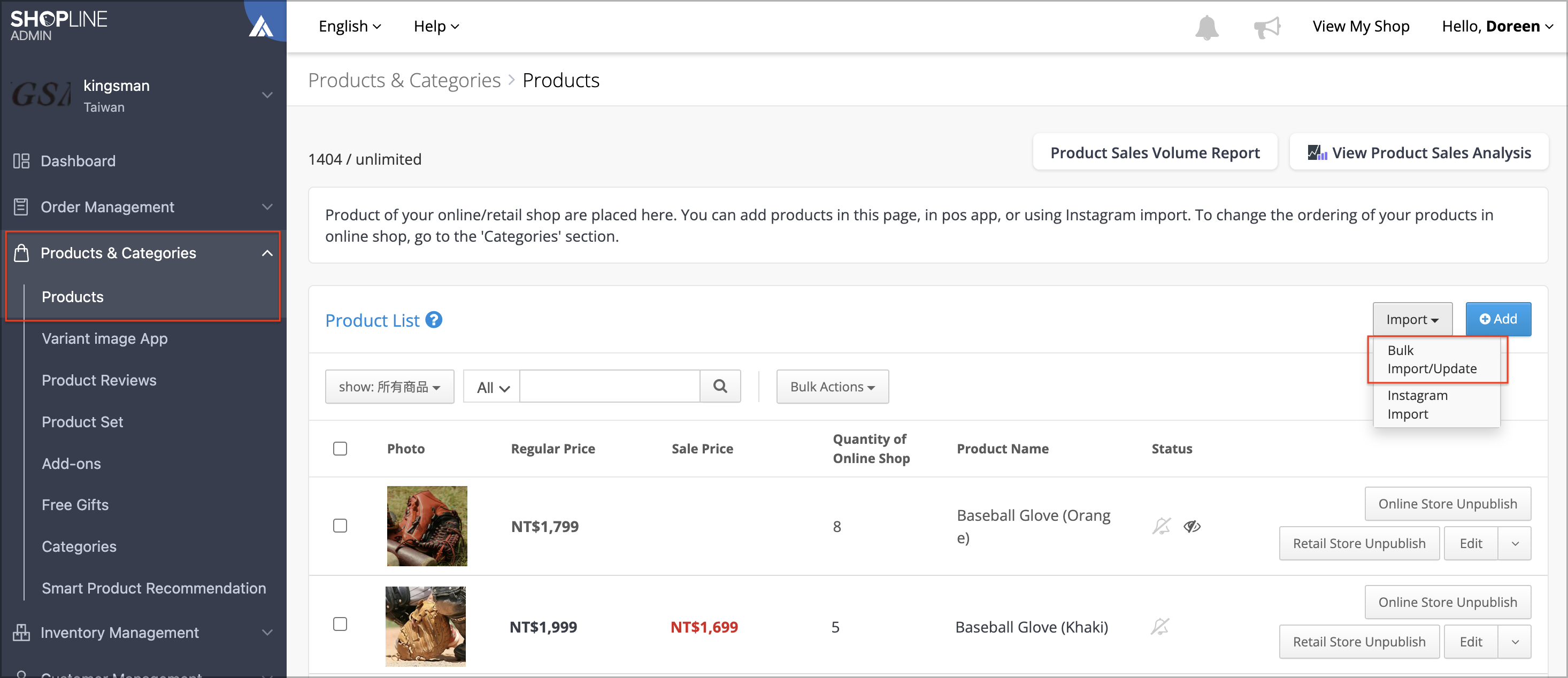Click the blue triangle Shopline icon
Viewport: 1568px width, 678px height.
point(261,26)
